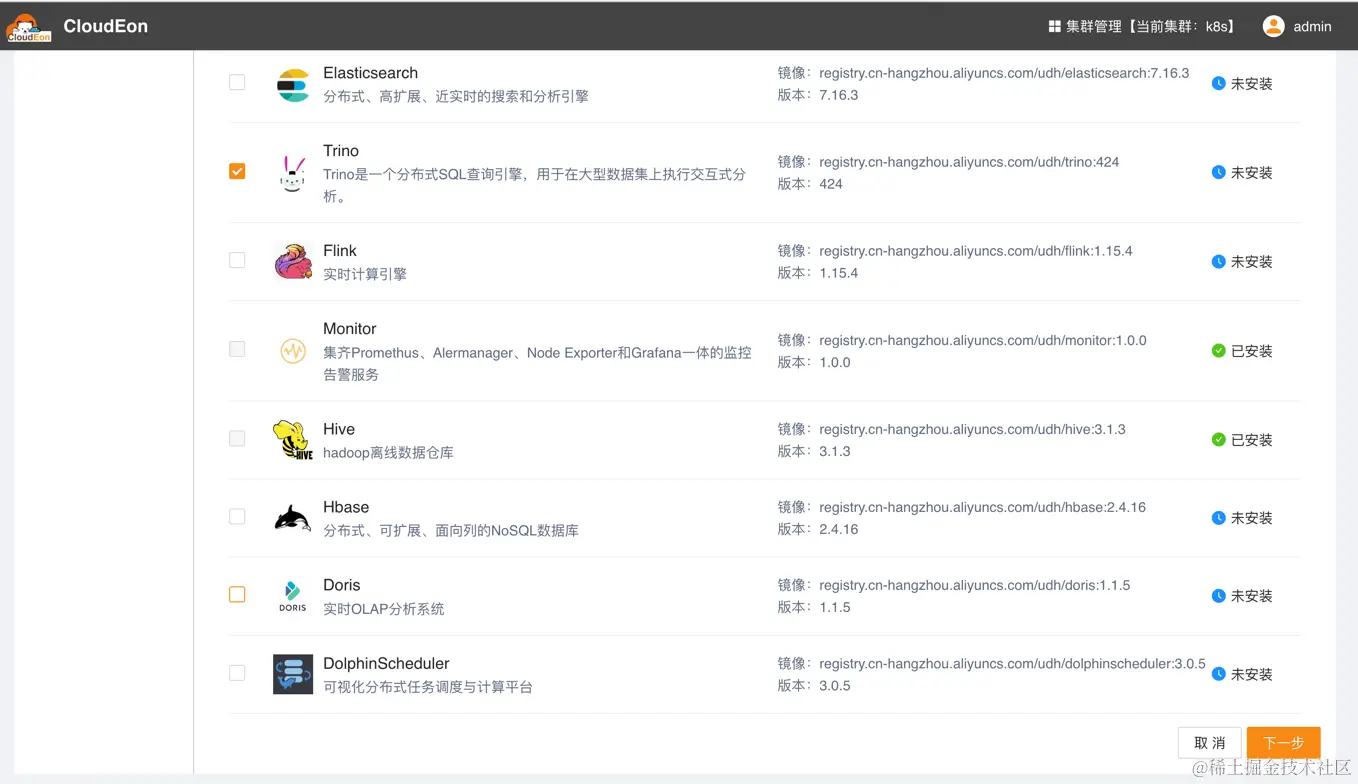The height and width of the screenshot is (784, 1358).
Task: Click the CloudEon logo icon
Action: pos(29,27)
